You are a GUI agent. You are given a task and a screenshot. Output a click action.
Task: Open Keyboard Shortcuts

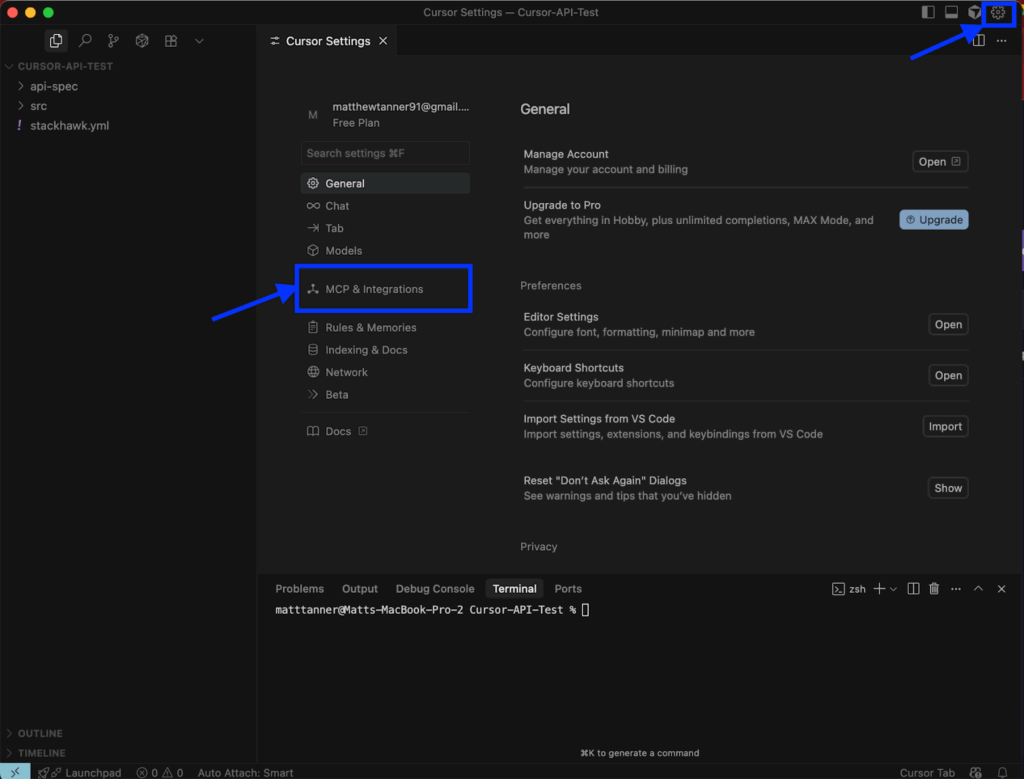tap(948, 375)
